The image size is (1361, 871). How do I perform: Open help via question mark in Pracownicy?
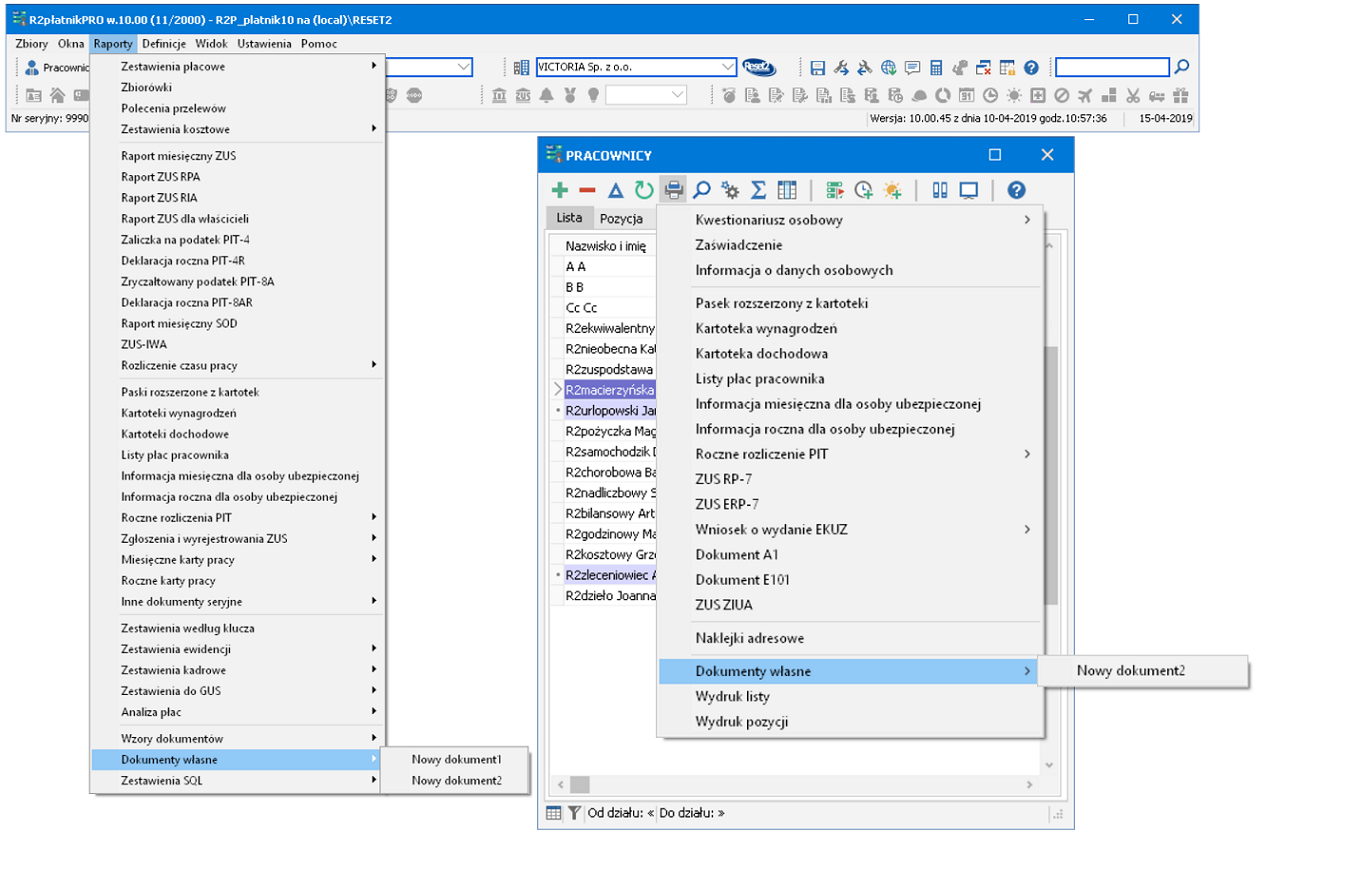(1016, 190)
